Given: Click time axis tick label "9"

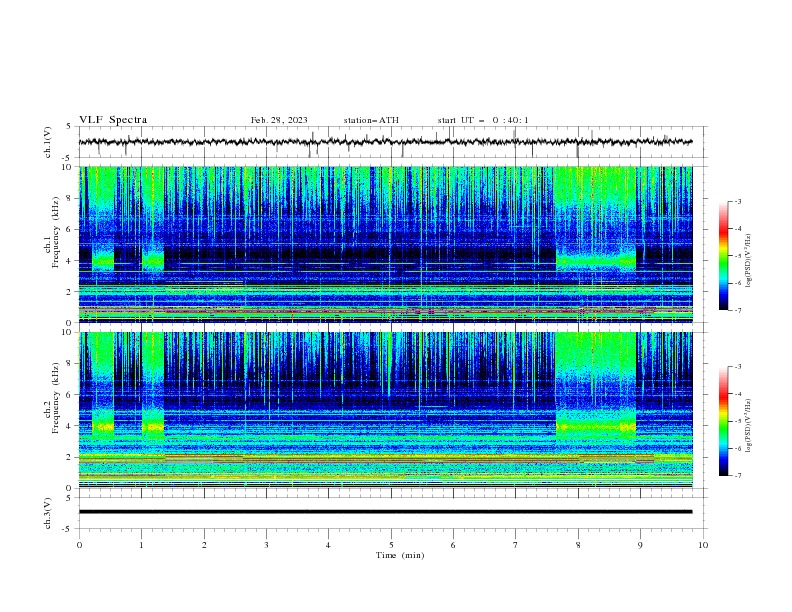Looking at the screenshot, I should 640,545.
